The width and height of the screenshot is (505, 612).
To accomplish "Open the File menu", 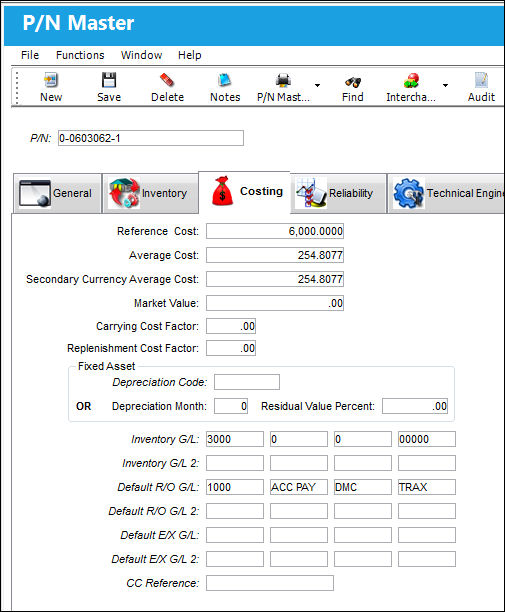I will tap(30, 55).
